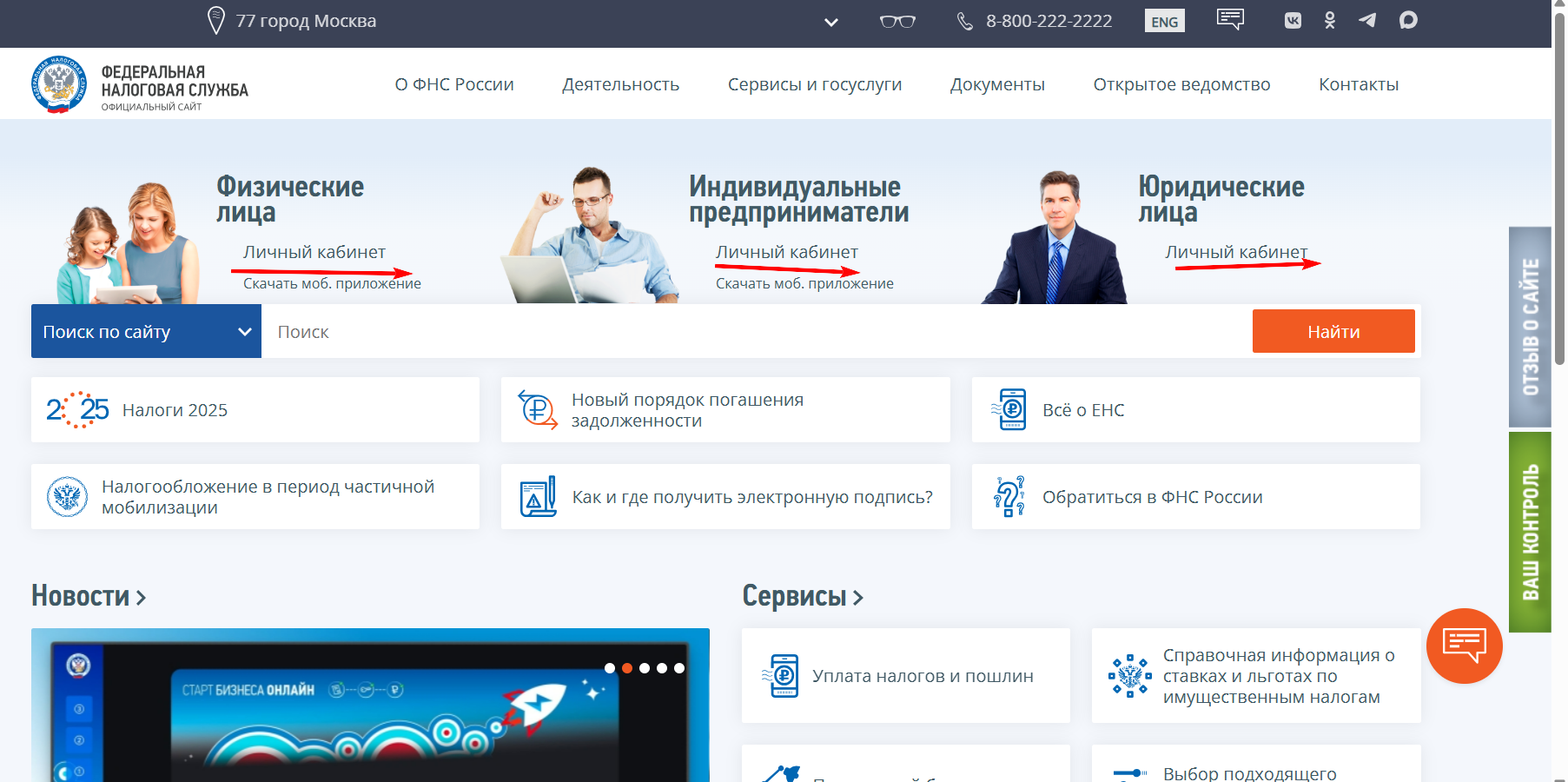Viewport: 1568px width, 782px height.
Task: Click the Юридические лица heading
Action: click(x=1221, y=199)
